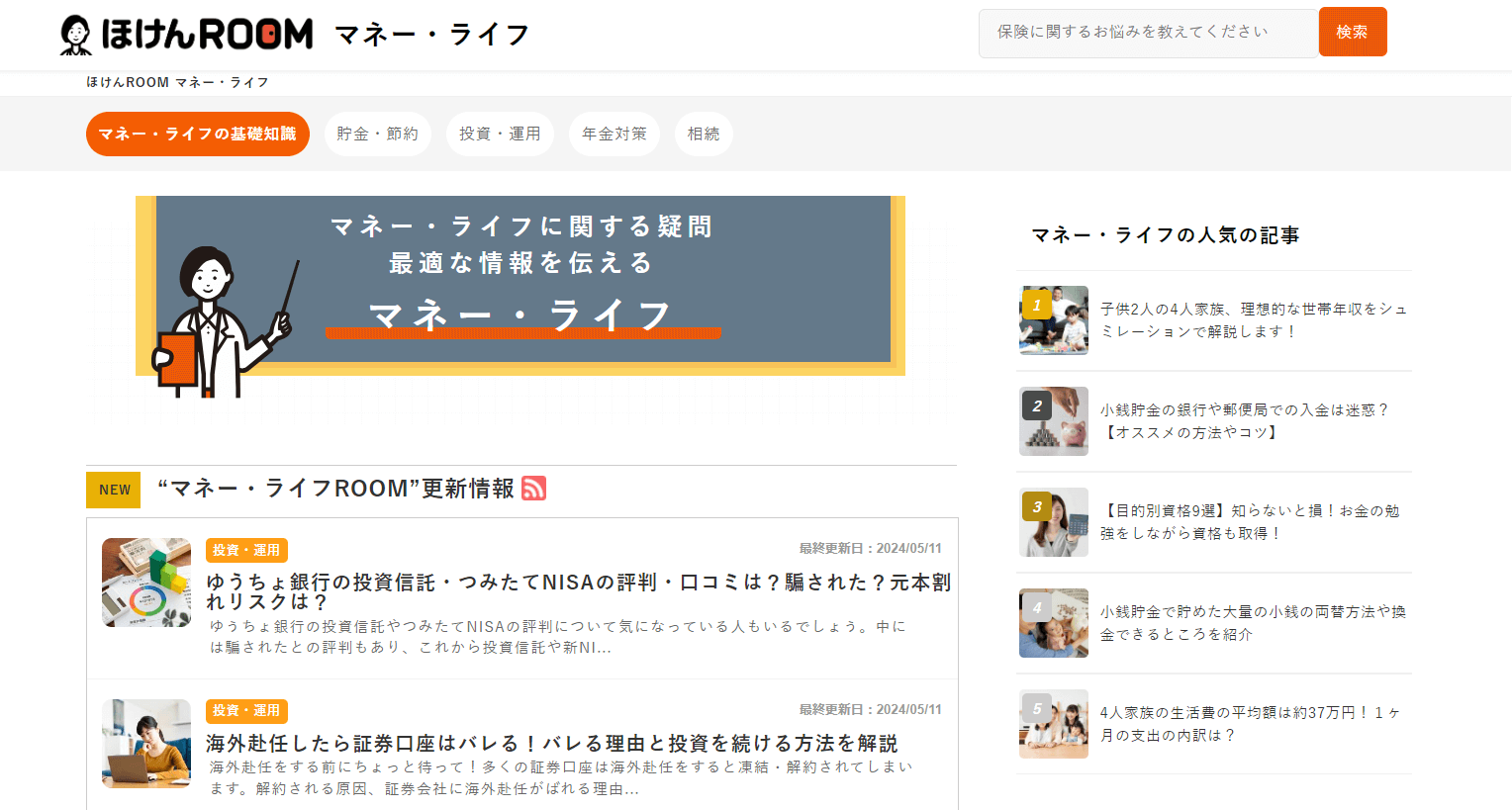Open article 小銭貯金の銀行や郵便局での入金は迷惑？
The width and height of the screenshot is (1512, 810).
click(1245, 421)
